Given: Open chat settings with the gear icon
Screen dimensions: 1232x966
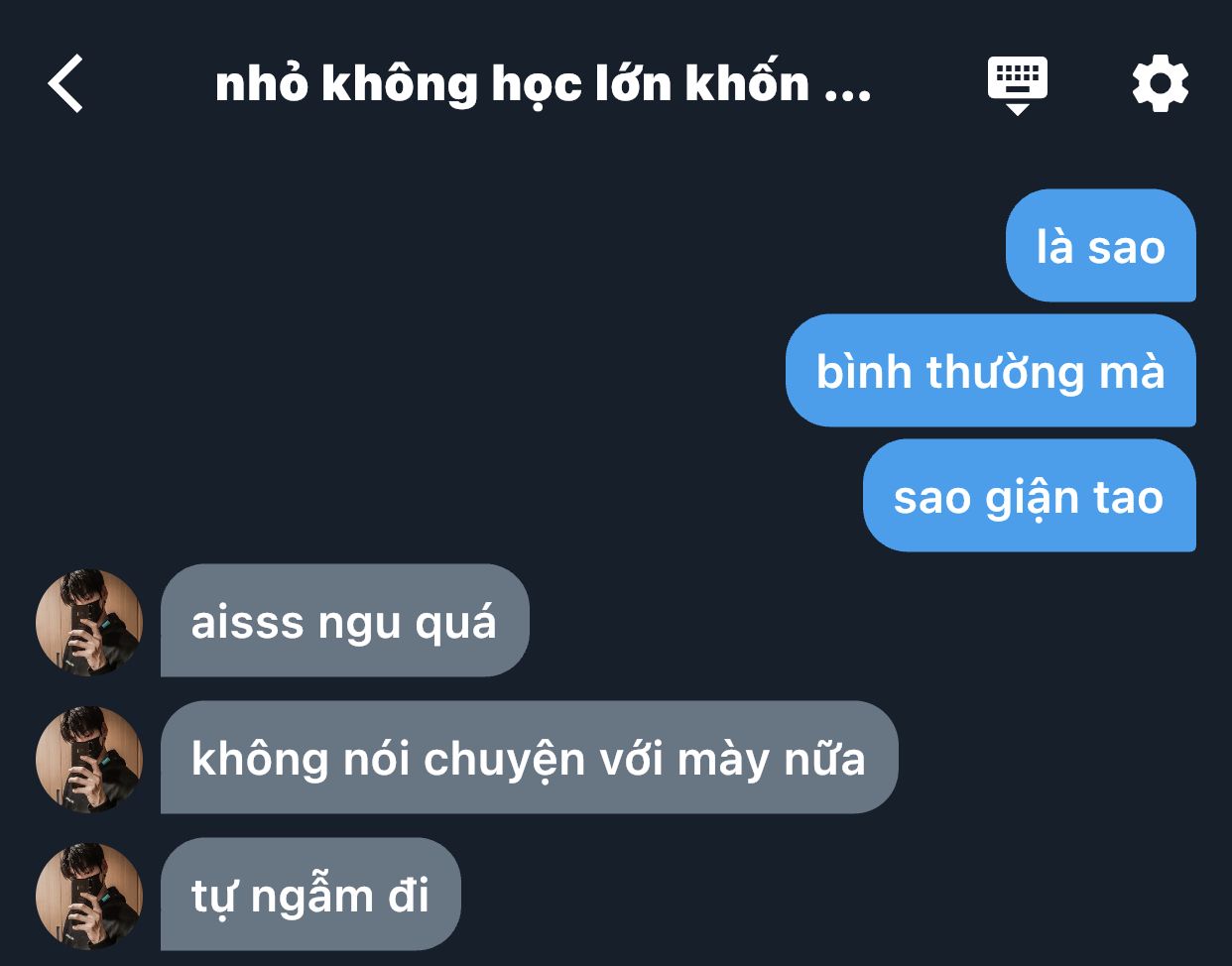Looking at the screenshot, I should pos(1161,83).
